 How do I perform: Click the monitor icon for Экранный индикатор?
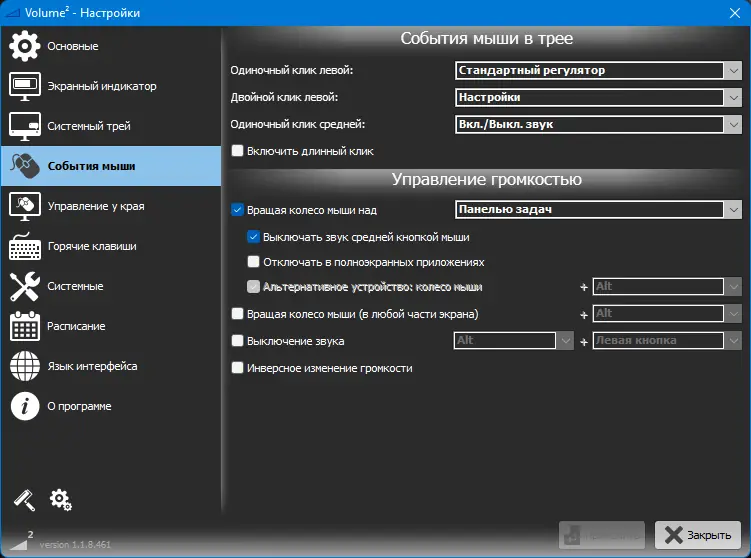24,86
